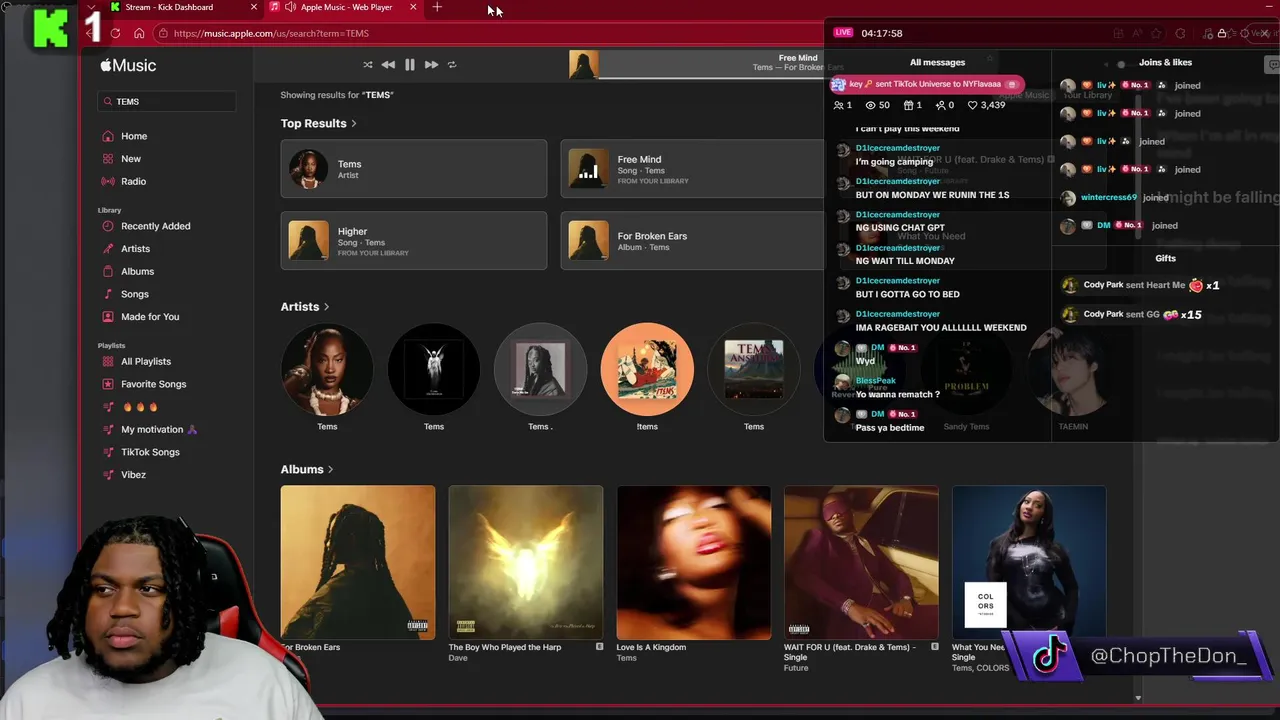Image resolution: width=1280 pixels, height=720 pixels.
Task: Click the 3,439 likes heart icon
Action: pyautogui.click(x=972, y=105)
